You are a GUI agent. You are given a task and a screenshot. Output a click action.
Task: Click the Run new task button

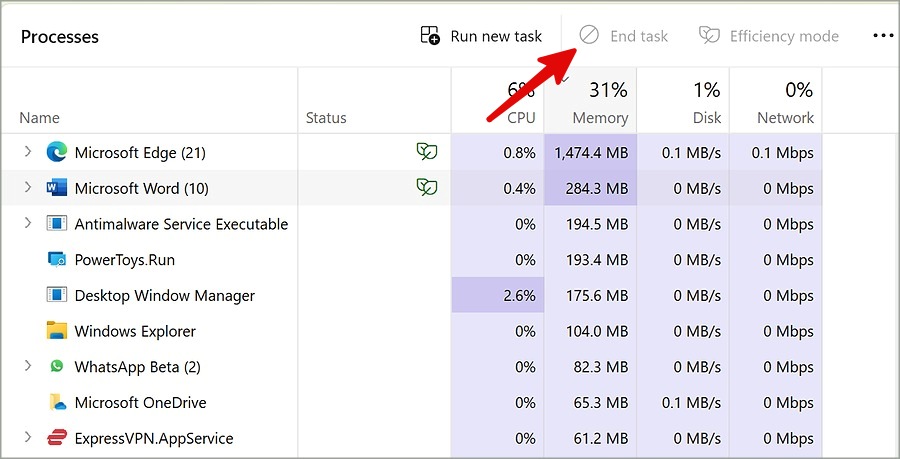click(481, 36)
